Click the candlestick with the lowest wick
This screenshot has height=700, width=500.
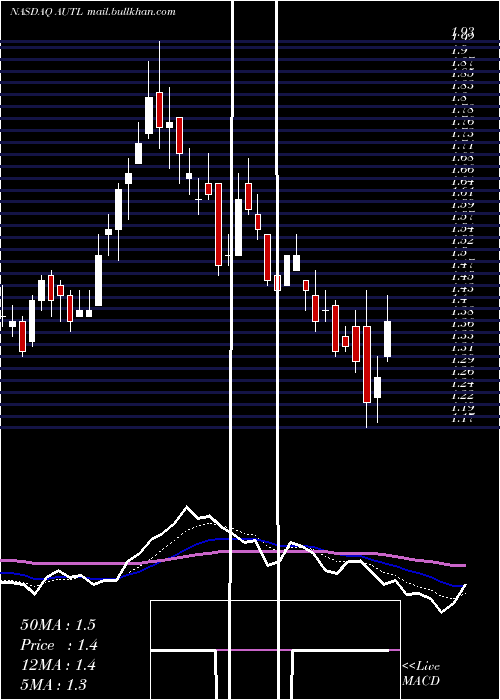click(367, 364)
